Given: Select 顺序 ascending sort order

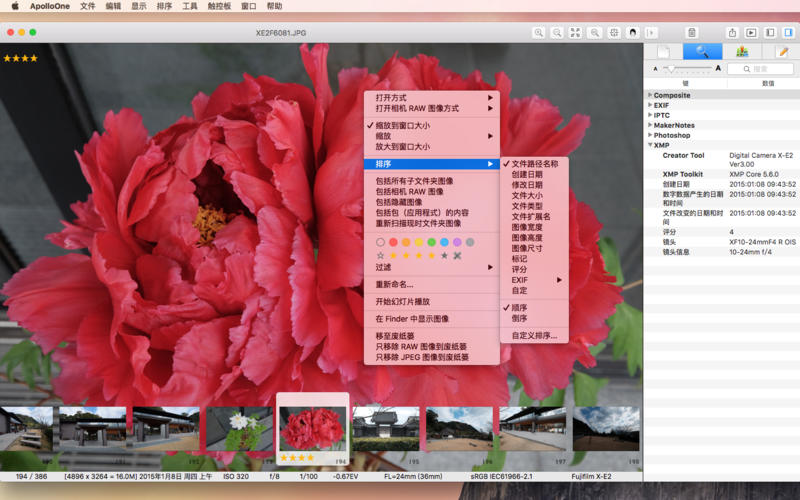Looking at the screenshot, I should pyautogui.click(x=534, y=308).
